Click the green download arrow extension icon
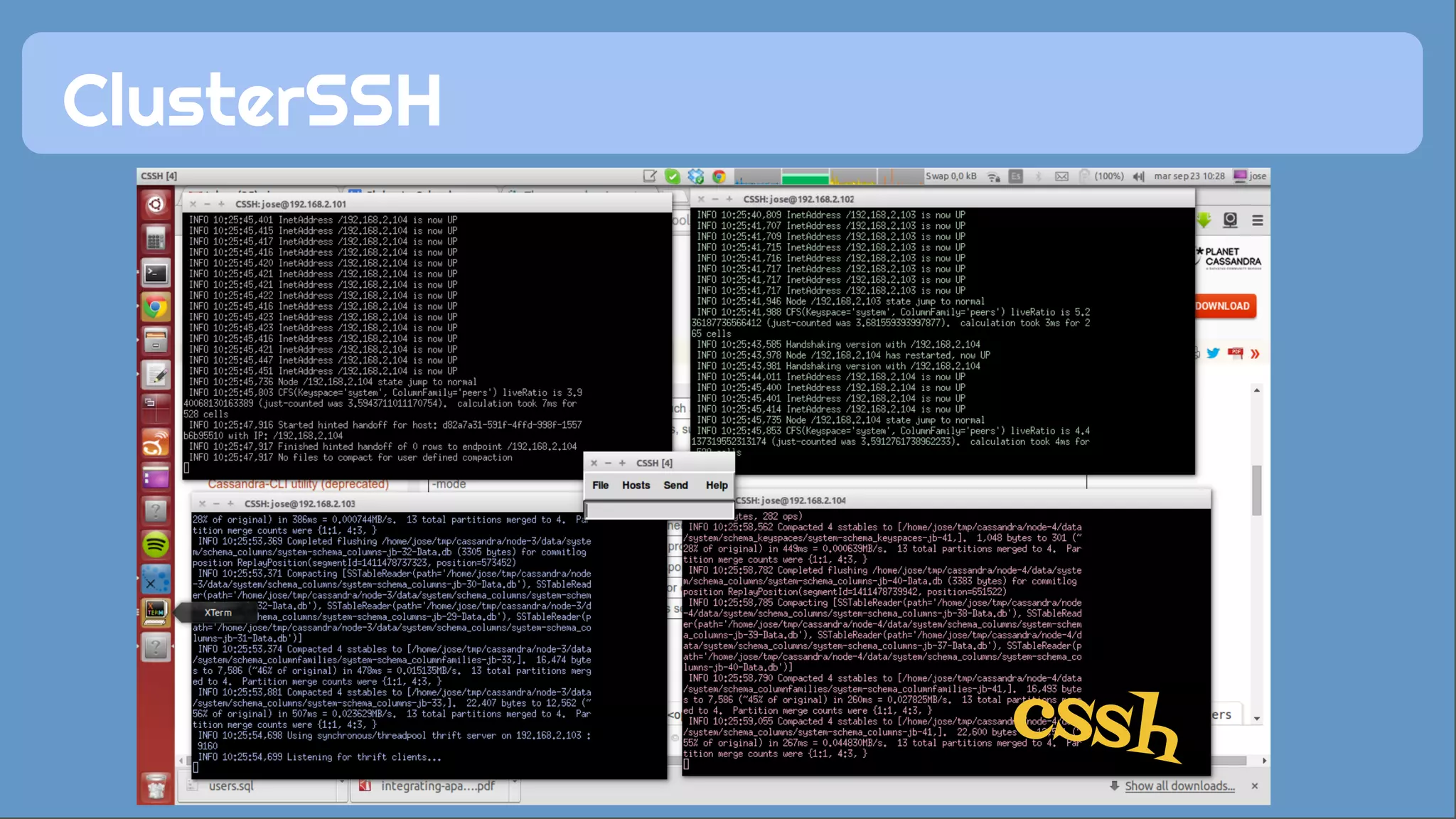Viewport: 1456px width, 819px height. (x=1204, y=220)
